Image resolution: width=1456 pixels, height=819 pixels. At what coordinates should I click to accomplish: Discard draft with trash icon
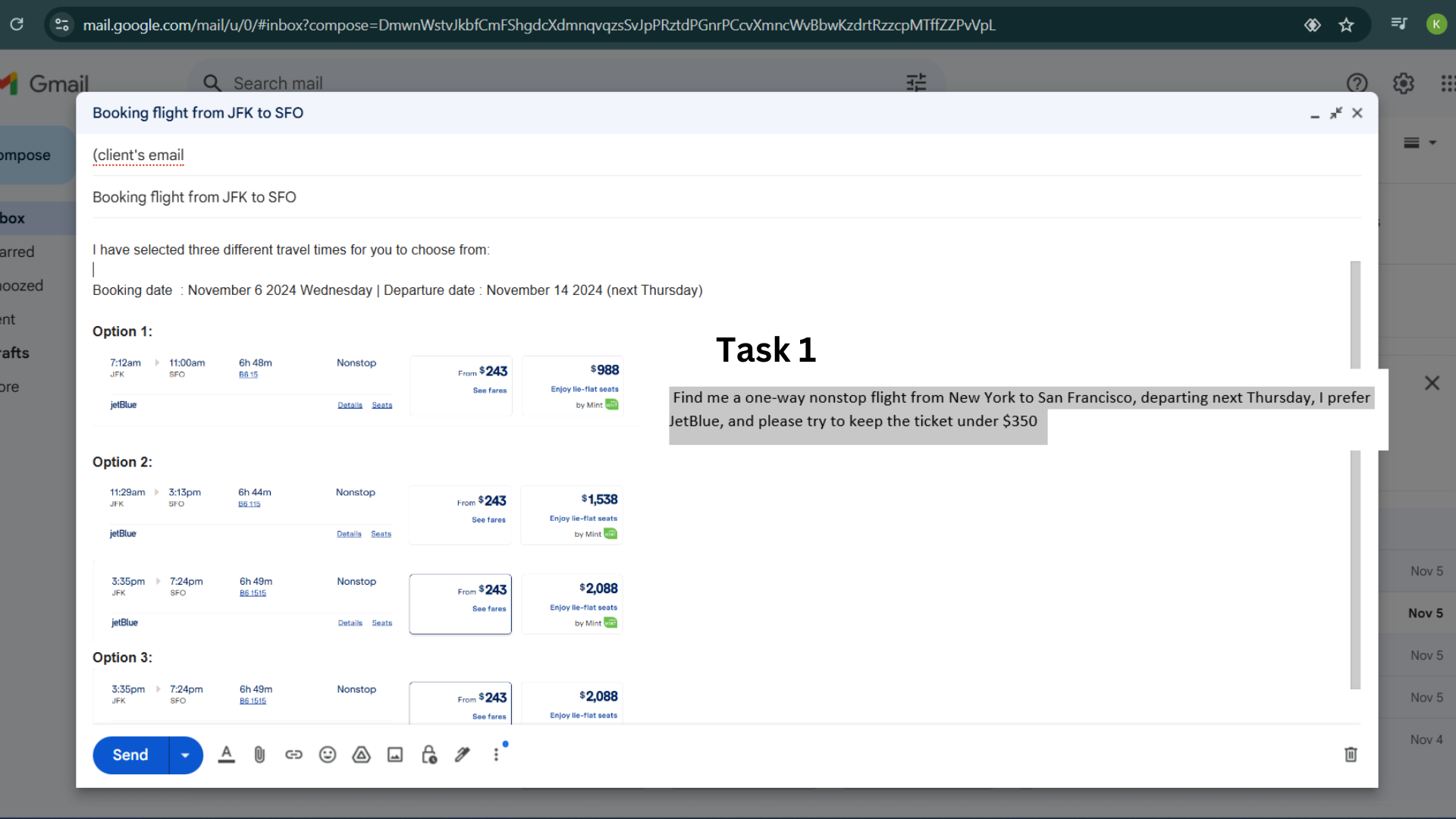(1351, 755)
